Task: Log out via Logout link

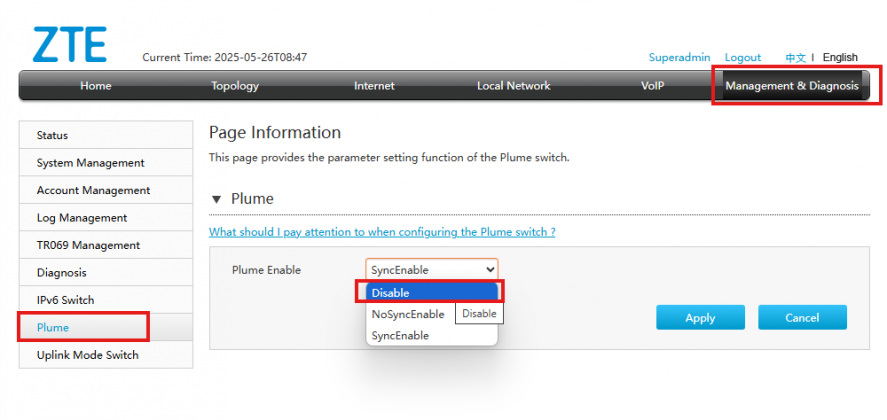Action: click(x=743, y=57)
